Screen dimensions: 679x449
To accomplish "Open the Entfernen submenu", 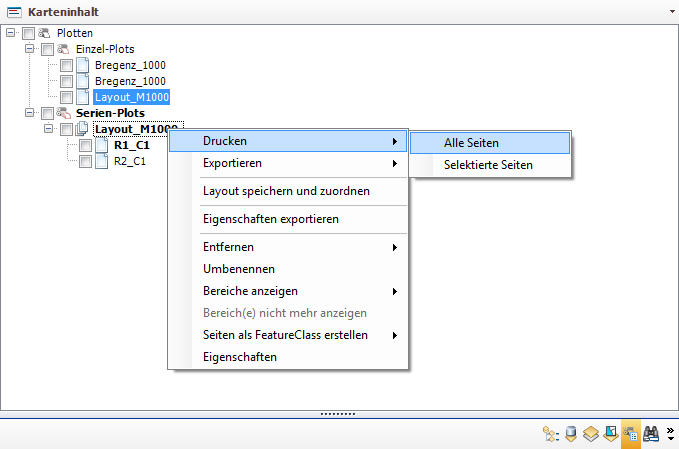I will (288, 247).
